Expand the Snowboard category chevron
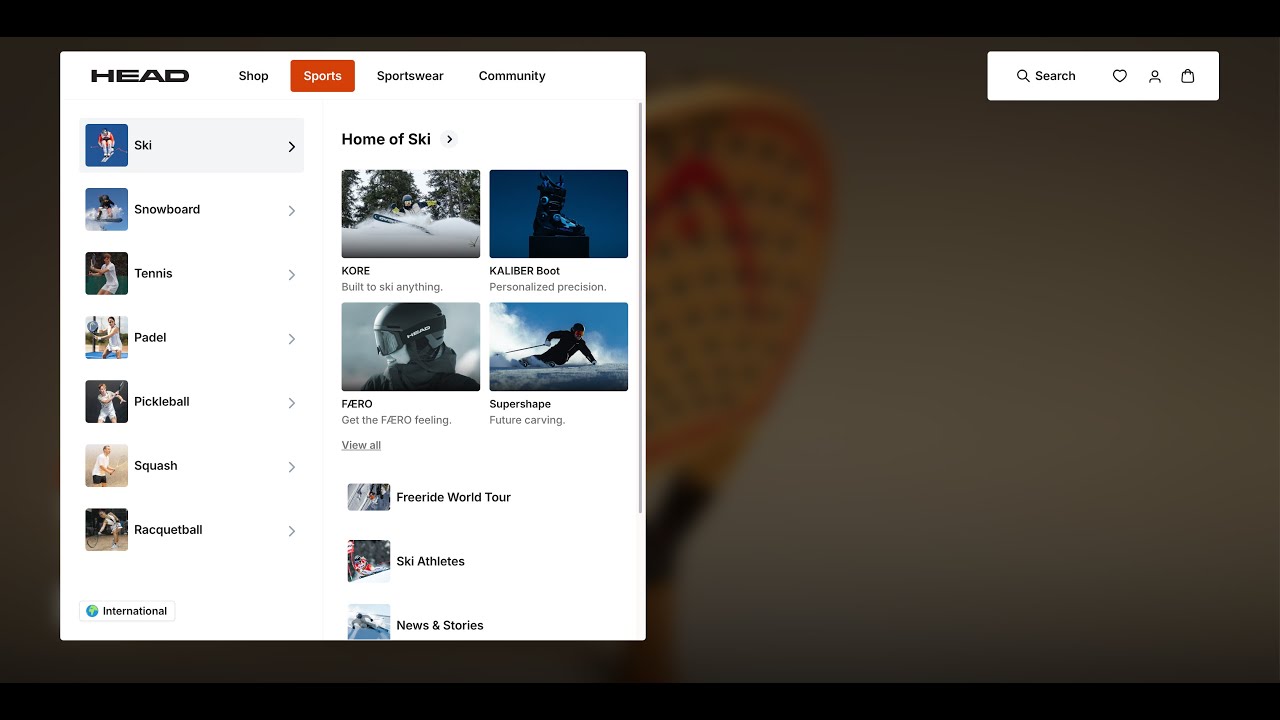The height and width of the screenshot is (720, 1280). [292, 210]
